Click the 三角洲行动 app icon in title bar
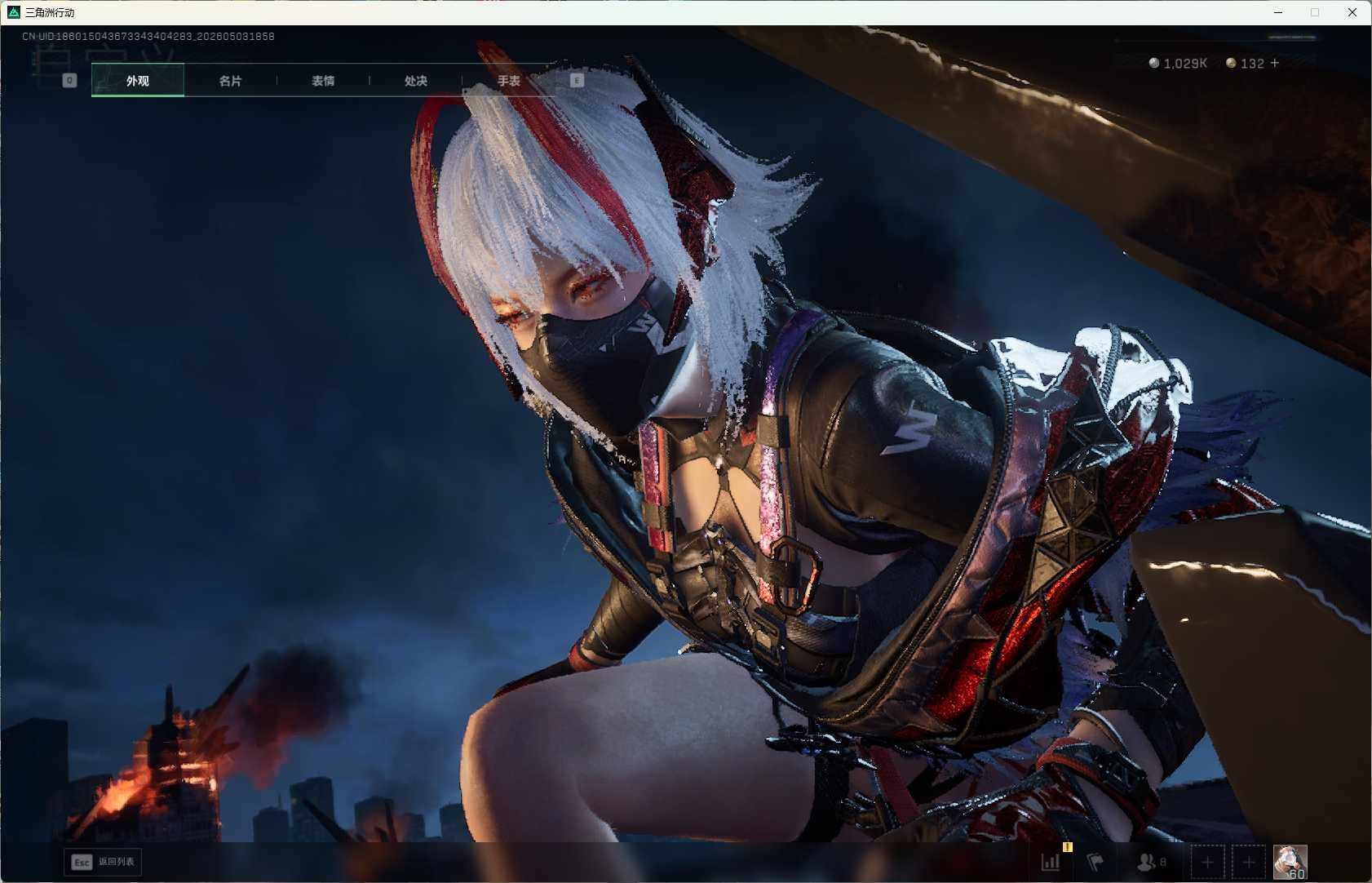 tap(13, 12)
